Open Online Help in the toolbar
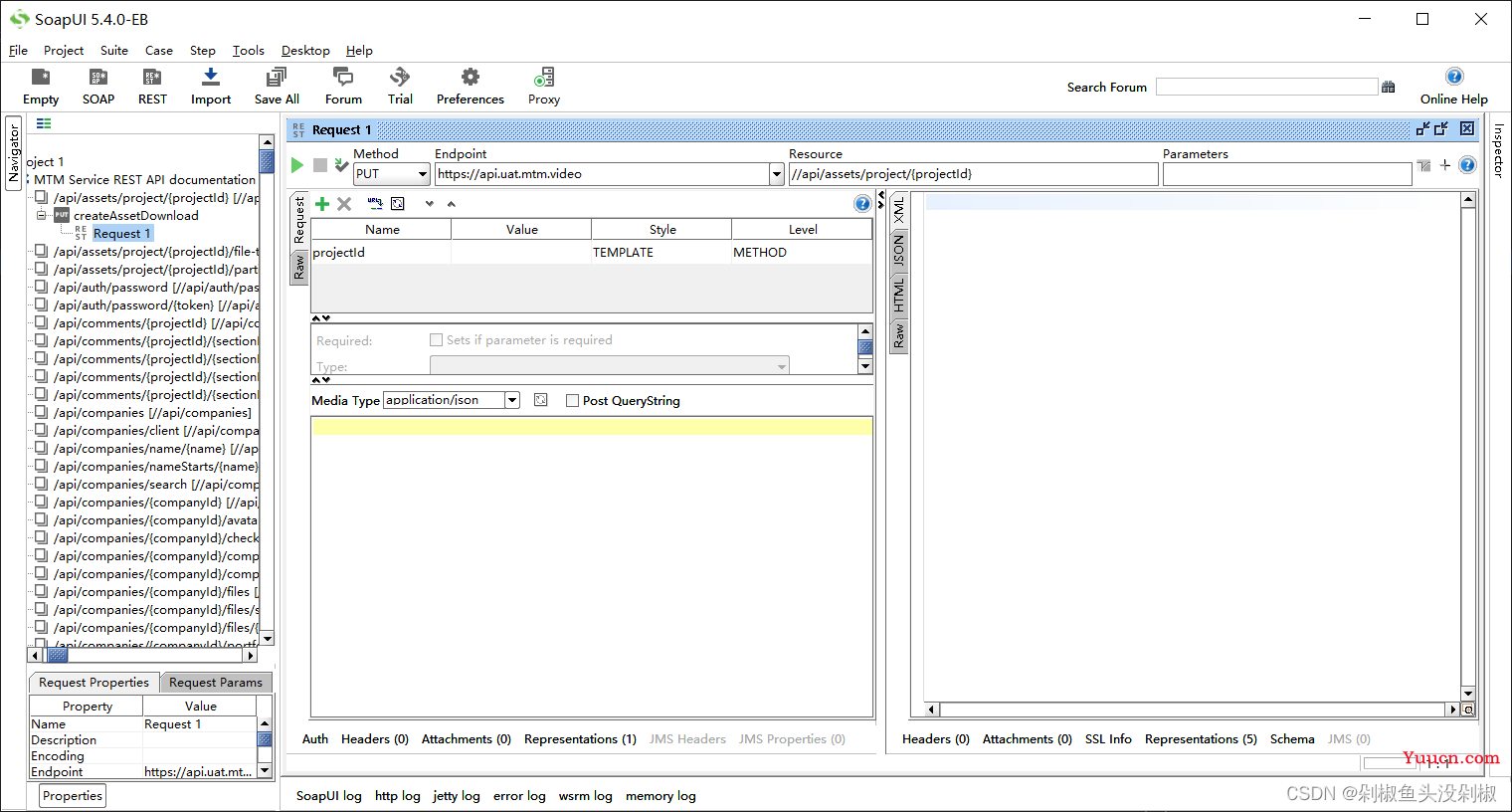1512x812 pixels. point(1454,87)
